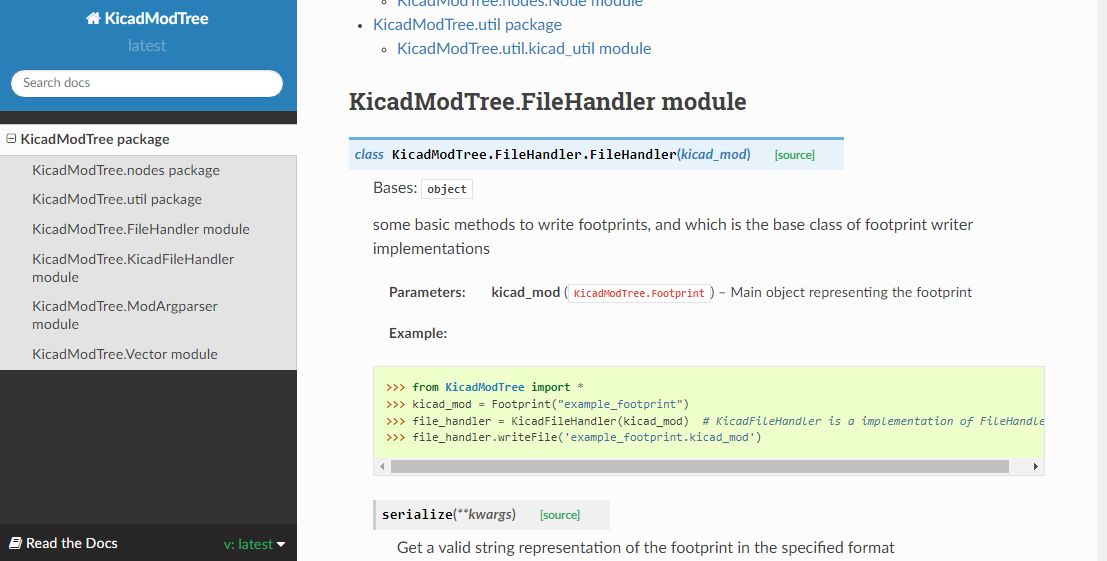Open KicadModTree.Vector module in sidebar
Screen dimensions: 1107x561
[124, 354]
